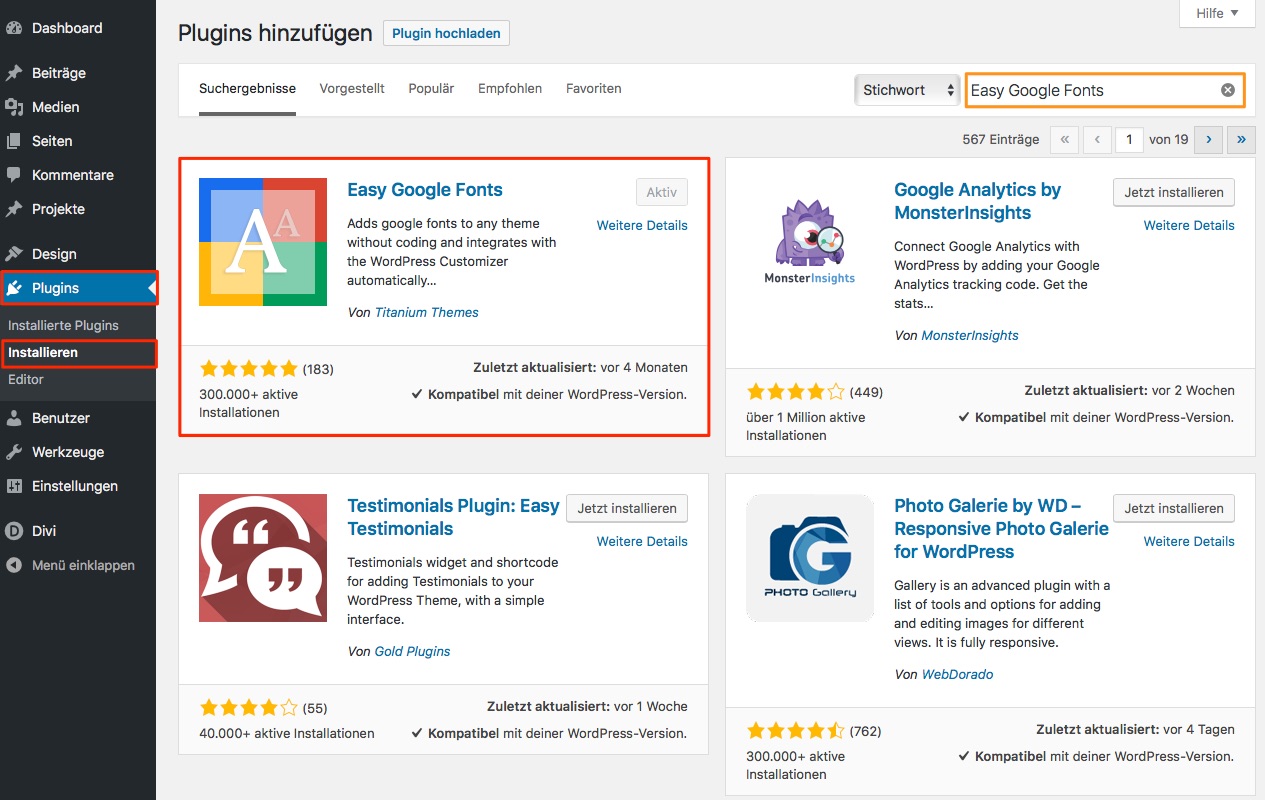Viewport: 1265px width, 800px height.
Task: Open the WebDorado author link
Action: pos(958,674)
